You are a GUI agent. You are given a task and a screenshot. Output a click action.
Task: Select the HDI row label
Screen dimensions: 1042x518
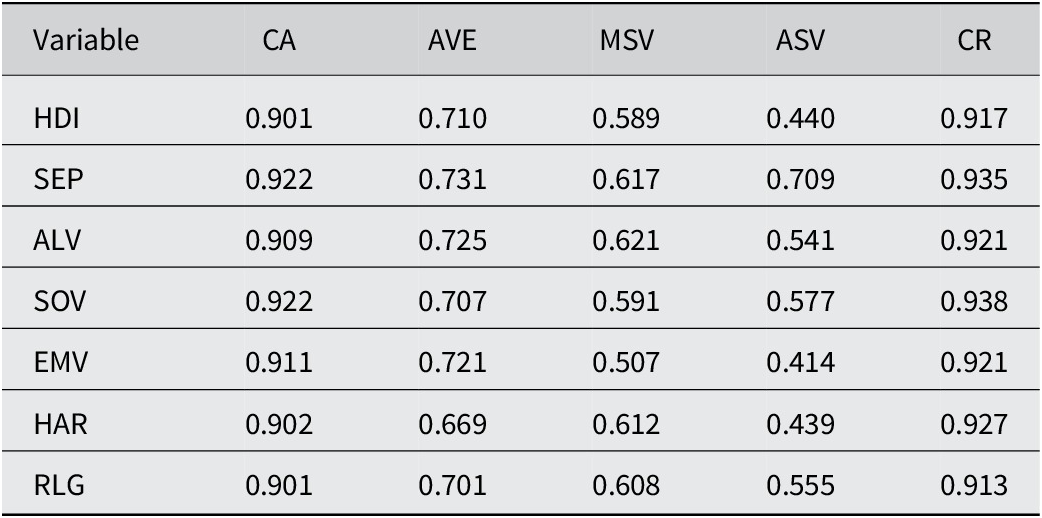coord(56,120)
